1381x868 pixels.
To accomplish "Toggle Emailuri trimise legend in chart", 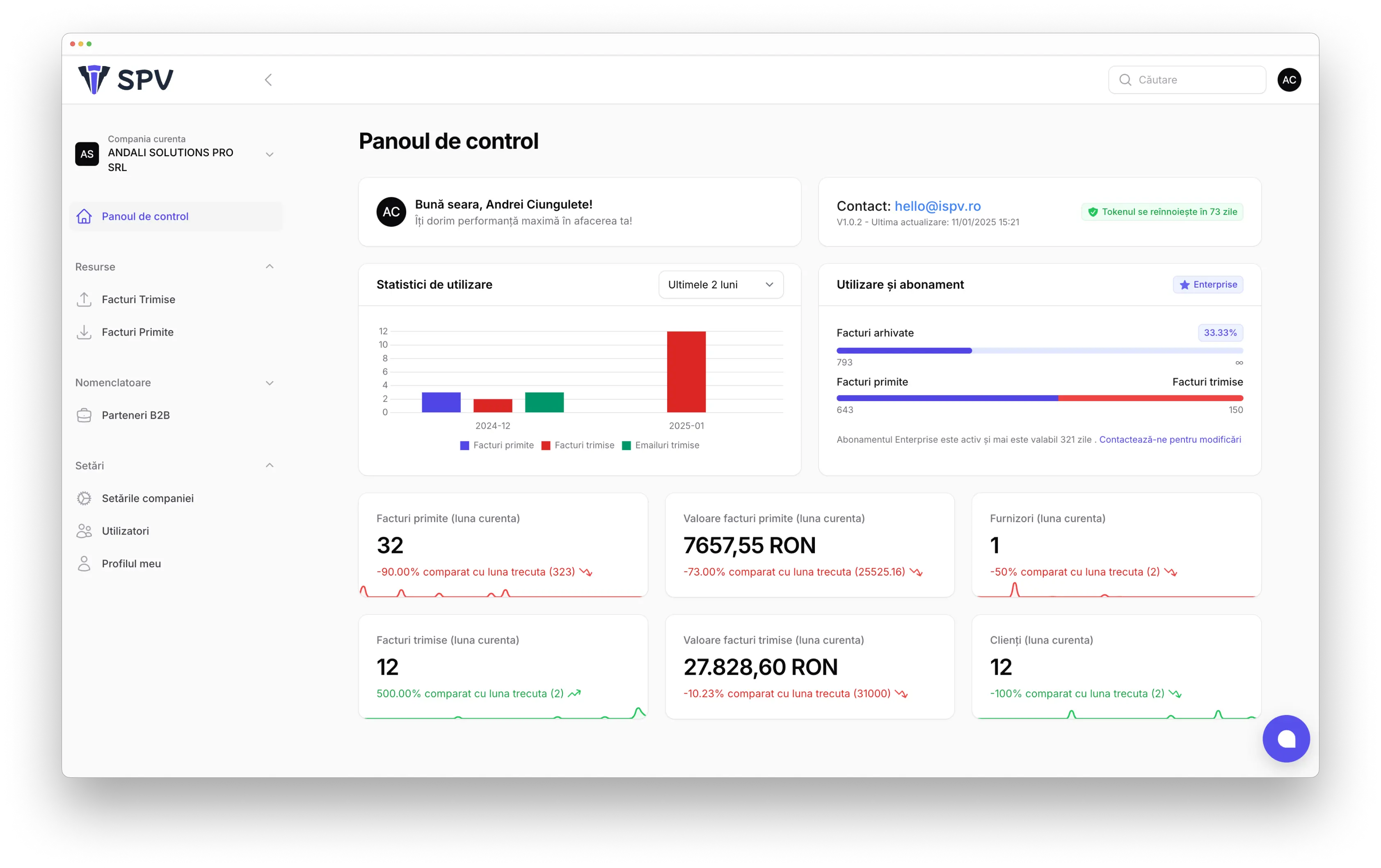I will tap(661, 445).
